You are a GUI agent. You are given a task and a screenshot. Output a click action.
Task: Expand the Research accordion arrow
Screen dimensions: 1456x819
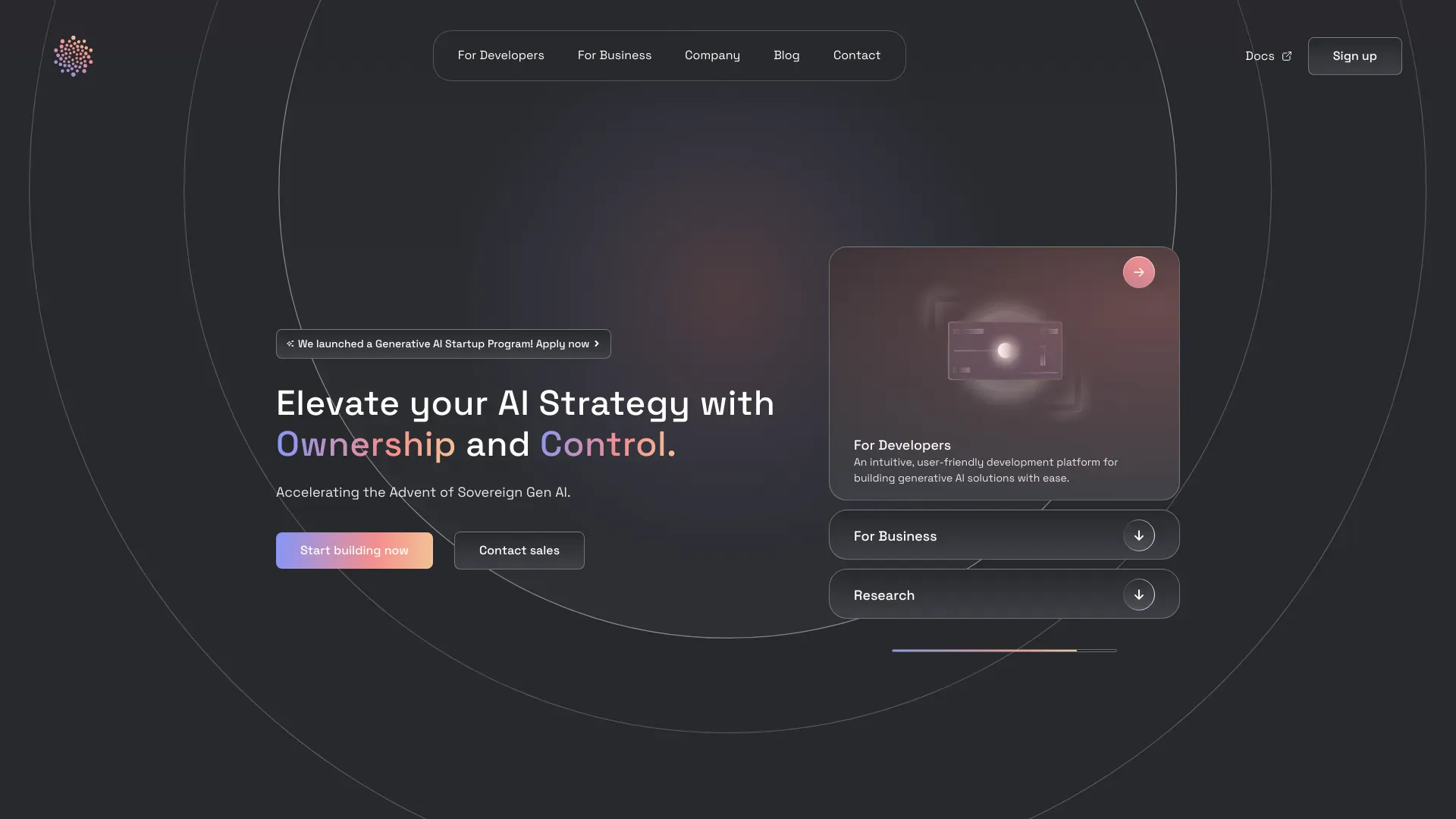coord(1139,595)
